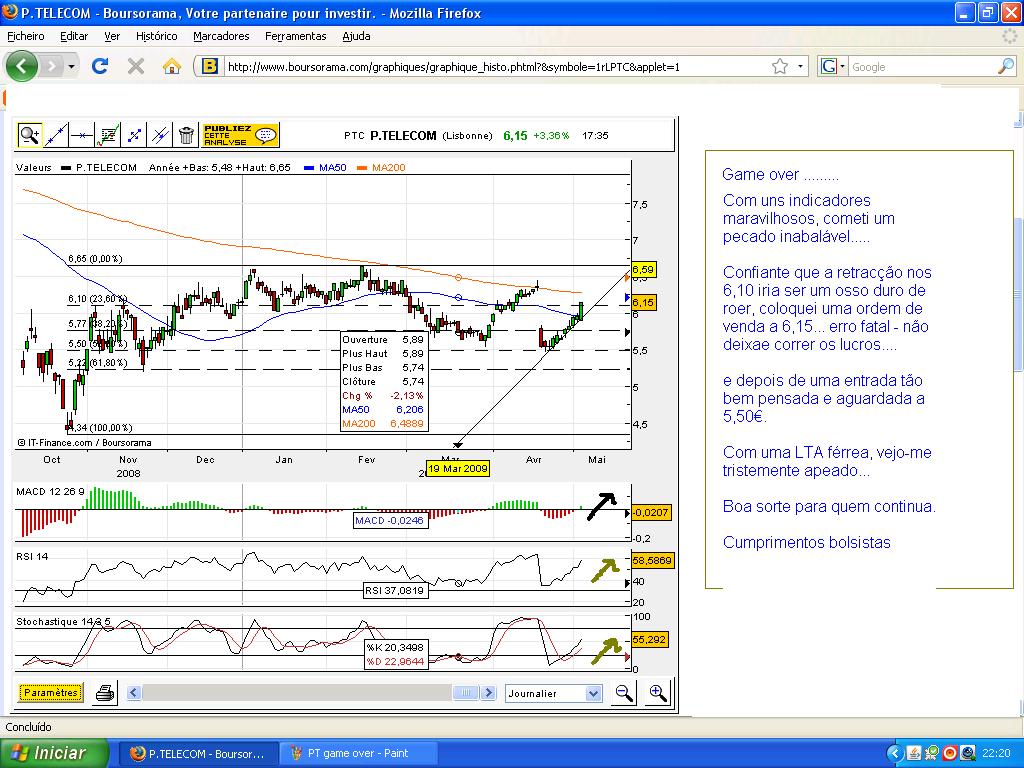Screen dimensions: 1024x768
Task: Open the Ficheiro menu
Action: 26,36
